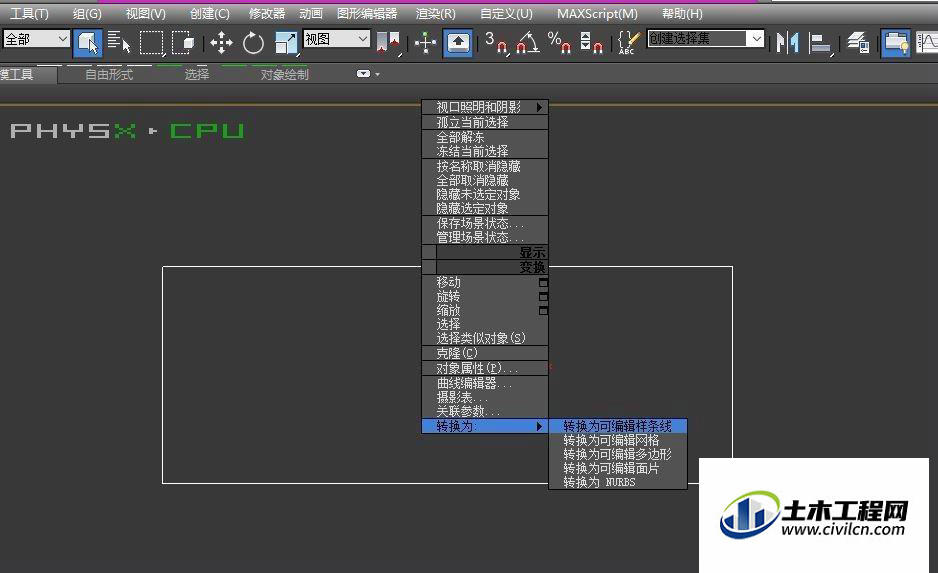The width and height of the screenshot is (938, 573).
Task: Open Select by Name list tool
Action: [119, 42]
